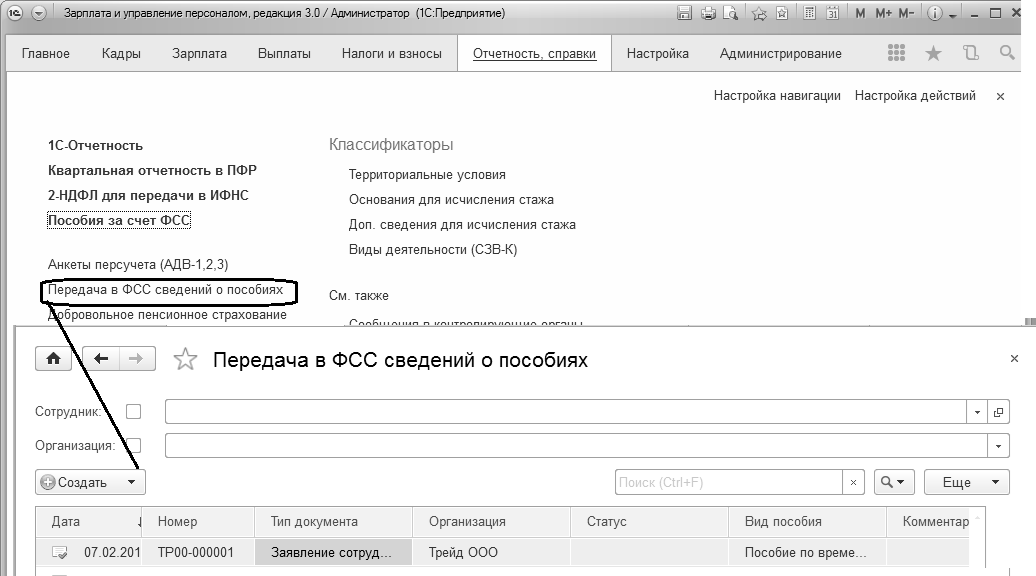Click the 1C logo main menu icon
Image resolution: width=1036 pixels, height=576 pixels.
(15, 13)
